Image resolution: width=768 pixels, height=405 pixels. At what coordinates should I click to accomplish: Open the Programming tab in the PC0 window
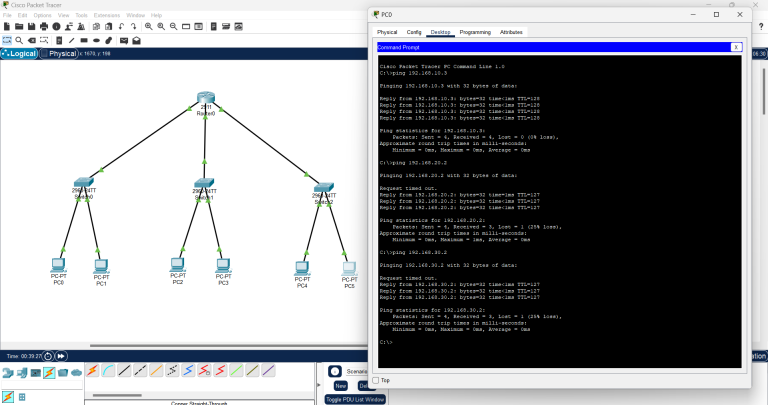(x=475, y=32)
